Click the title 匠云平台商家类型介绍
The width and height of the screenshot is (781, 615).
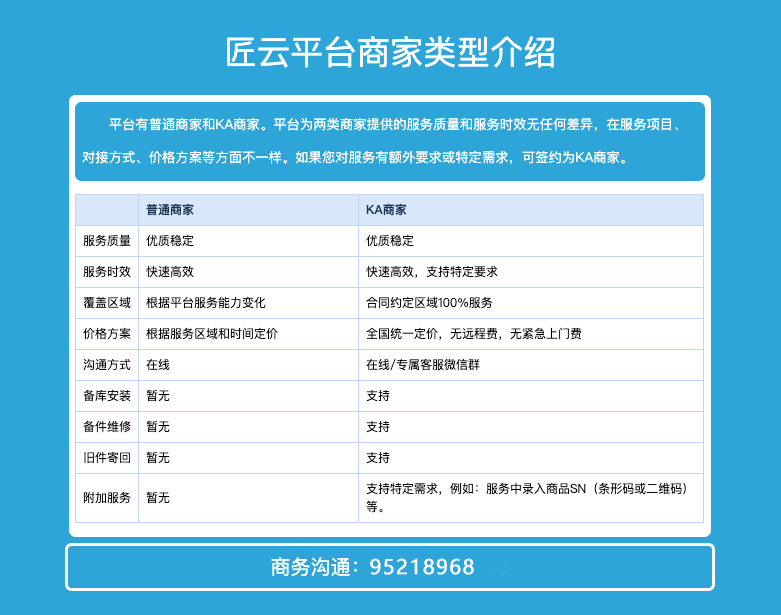point(390,52)
